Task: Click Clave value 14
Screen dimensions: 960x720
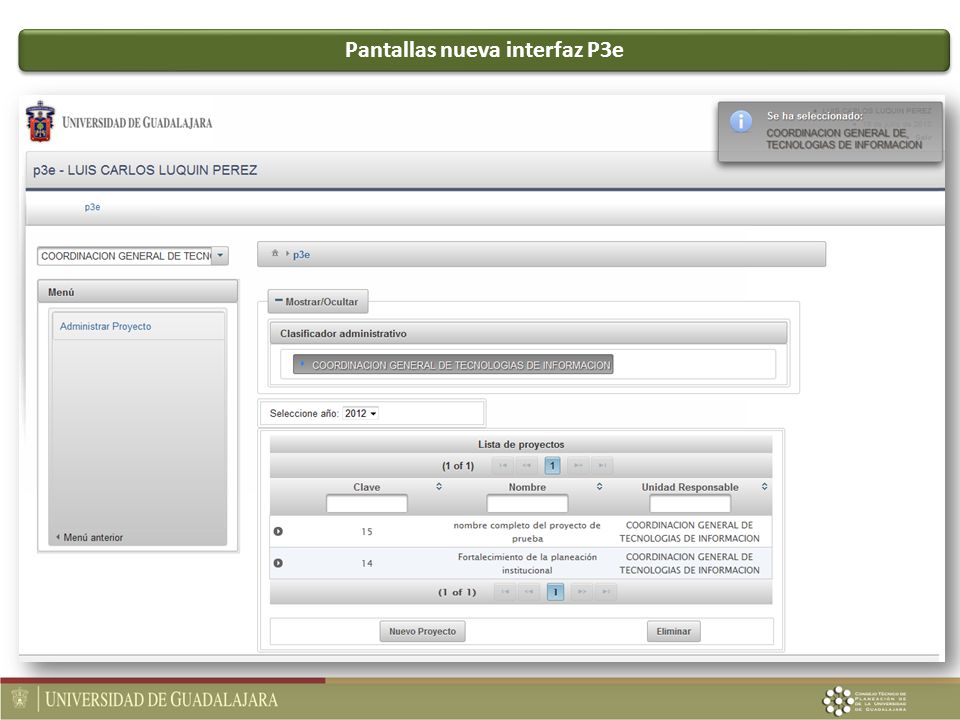Action: [x=367, y=563]
